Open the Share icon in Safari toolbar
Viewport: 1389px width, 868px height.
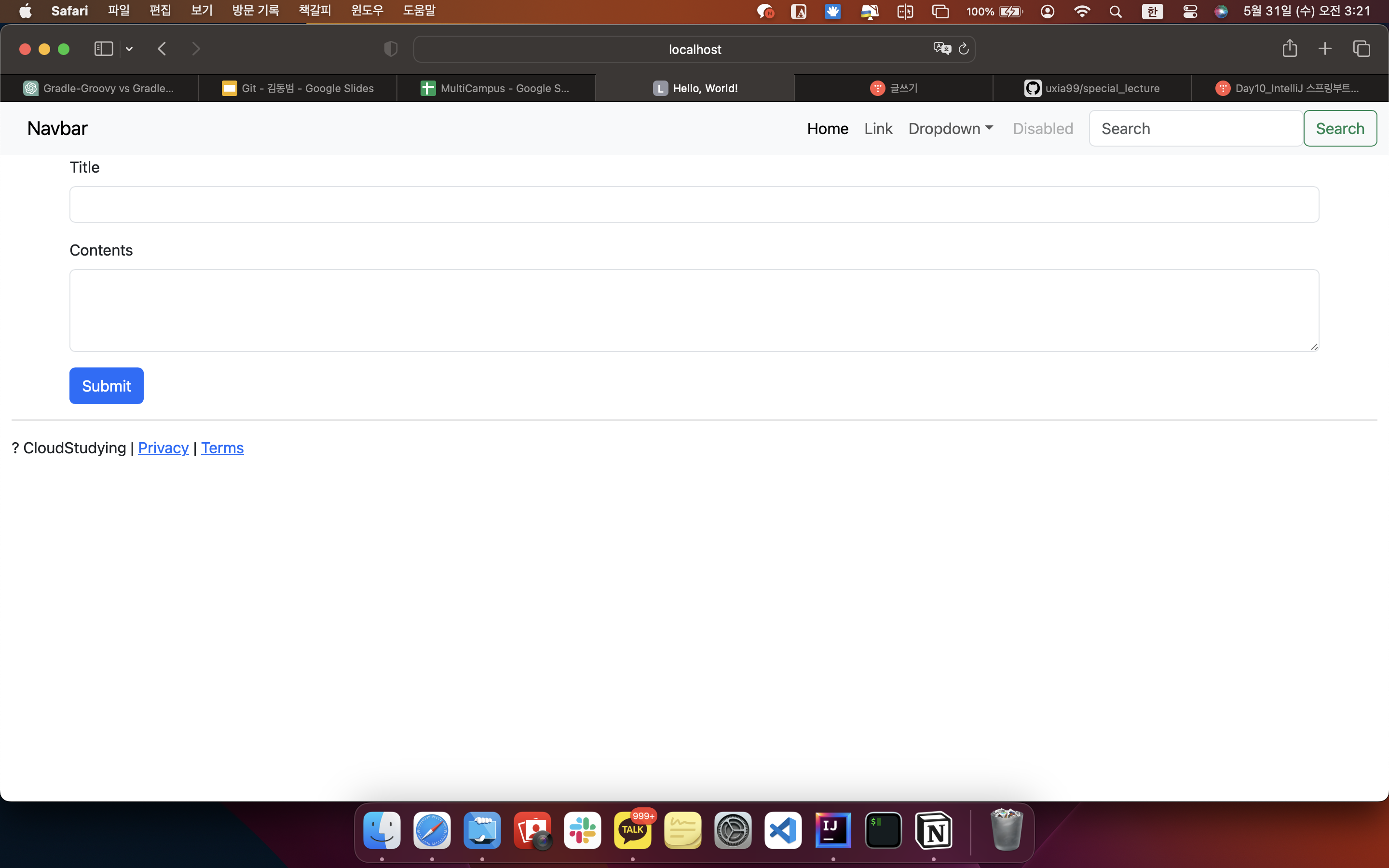click(1290, 48)
